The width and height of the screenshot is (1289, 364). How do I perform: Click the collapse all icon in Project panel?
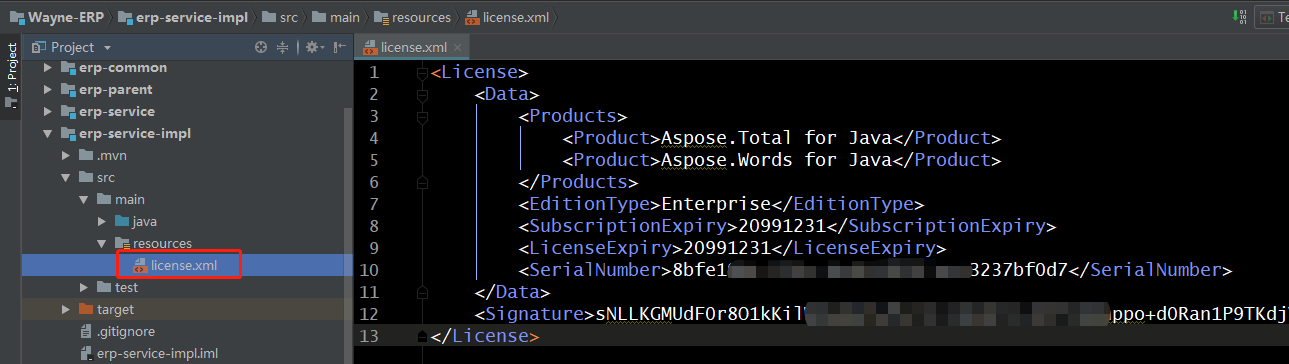[x=282, y=47]
